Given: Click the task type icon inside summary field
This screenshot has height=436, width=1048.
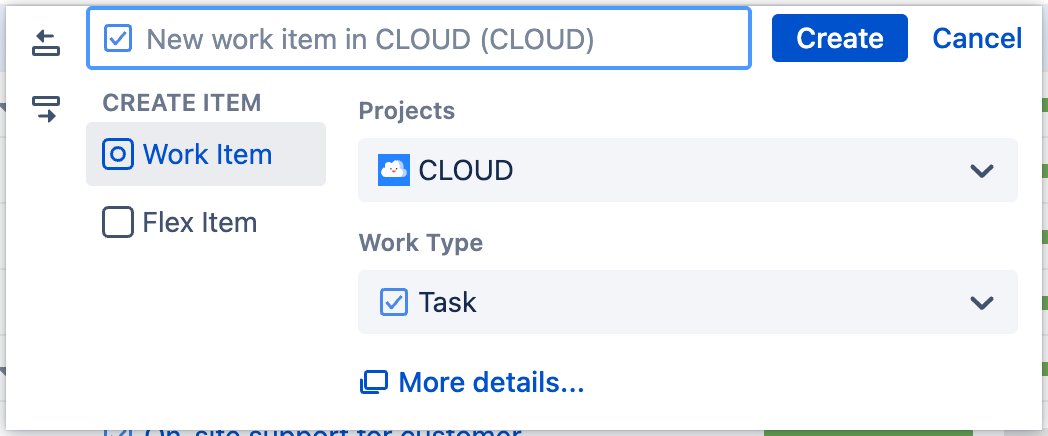Looking at the screenshot, I should point(119,39).
